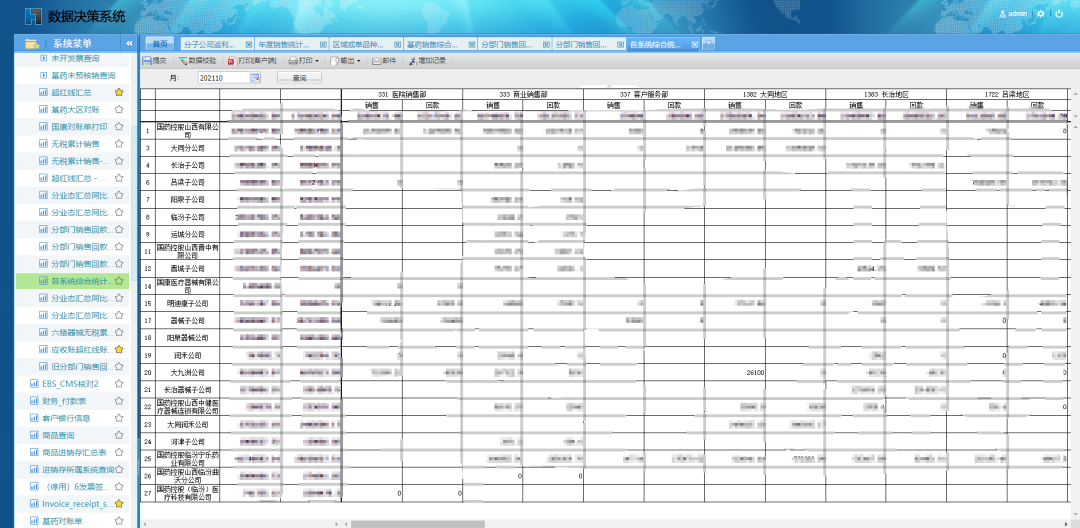
Task: Close the 各系统综合统 tab
Action: (695, 44)
